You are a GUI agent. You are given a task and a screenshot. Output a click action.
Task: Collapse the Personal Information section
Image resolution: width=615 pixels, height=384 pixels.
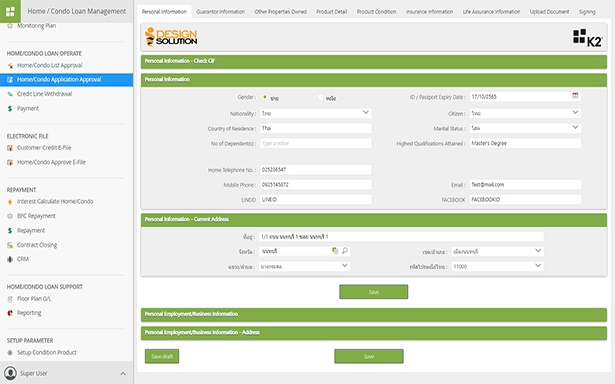click(598, 80)
